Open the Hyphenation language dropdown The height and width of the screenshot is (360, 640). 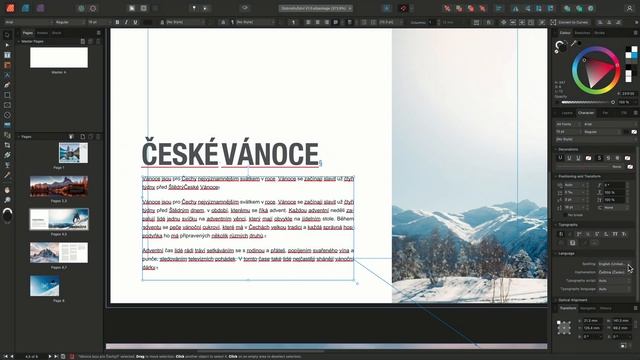(614, 272)
